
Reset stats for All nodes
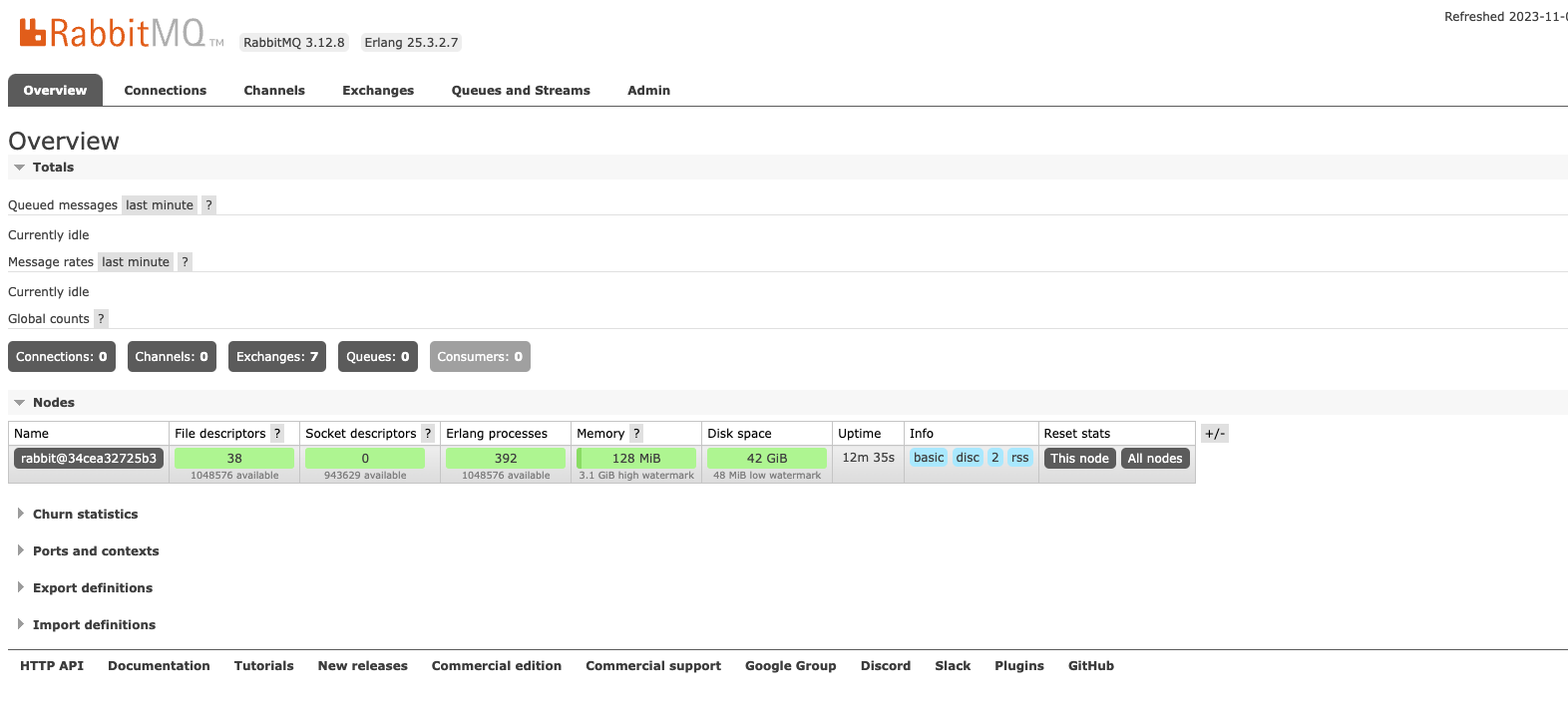pos(1155,459)
